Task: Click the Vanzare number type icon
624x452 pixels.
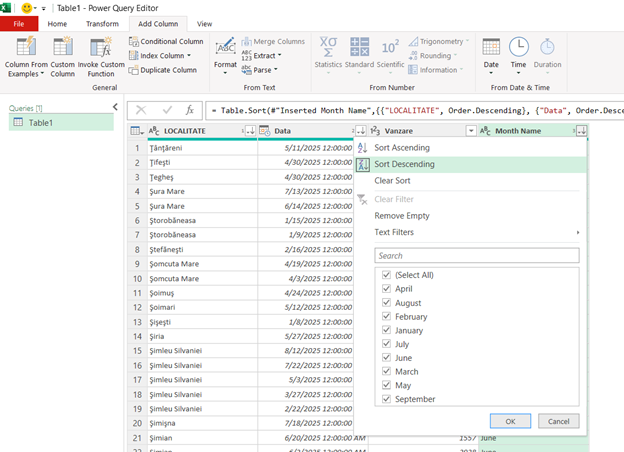Action: pyautogui.click(x=375, y=131)
